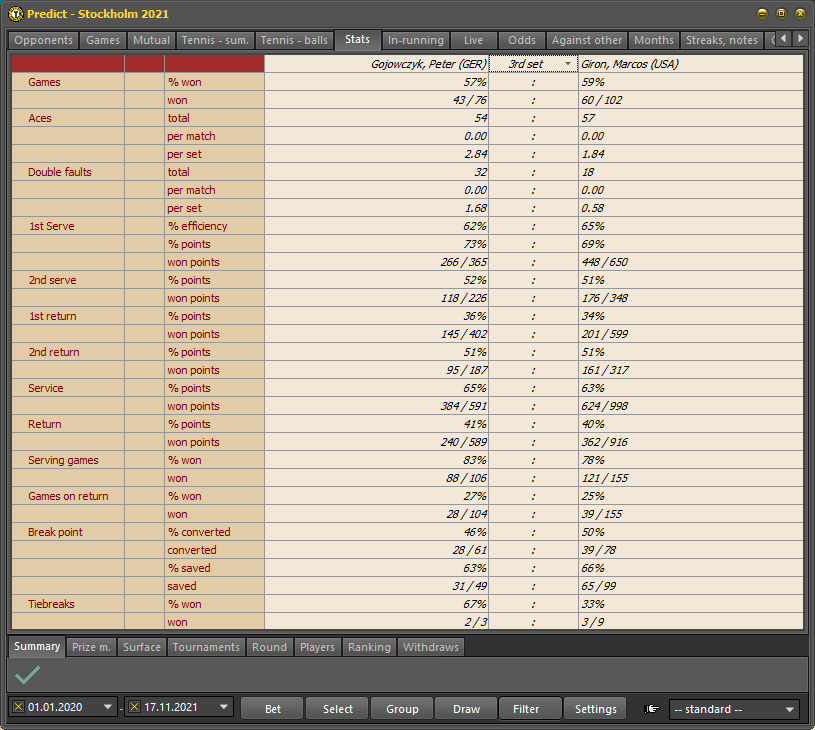Maximize the Predict window

(x=781, y=14)
